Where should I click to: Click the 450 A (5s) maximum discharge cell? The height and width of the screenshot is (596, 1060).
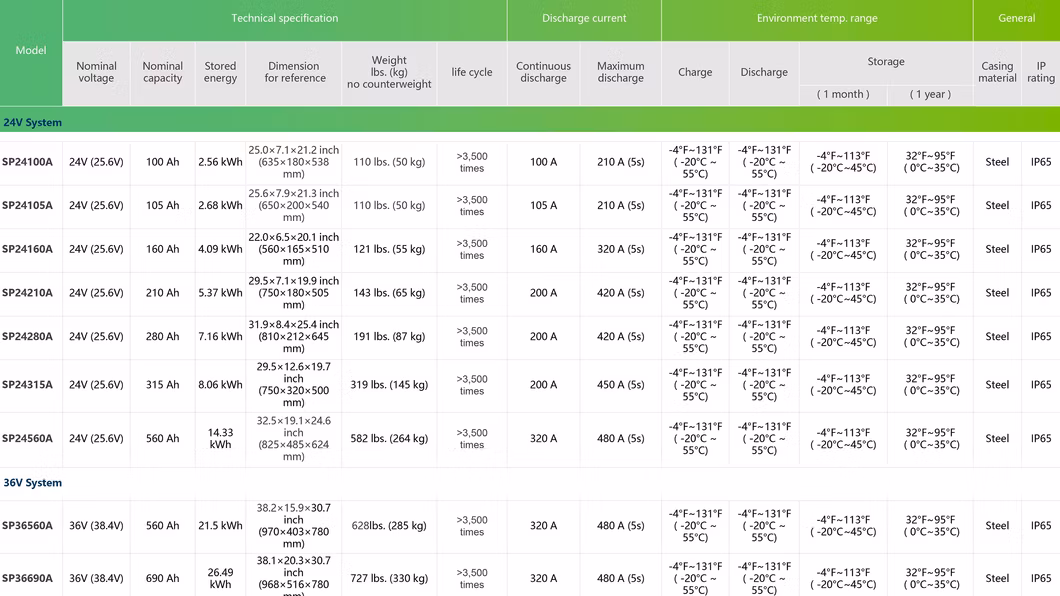click(x=620, y=385)
